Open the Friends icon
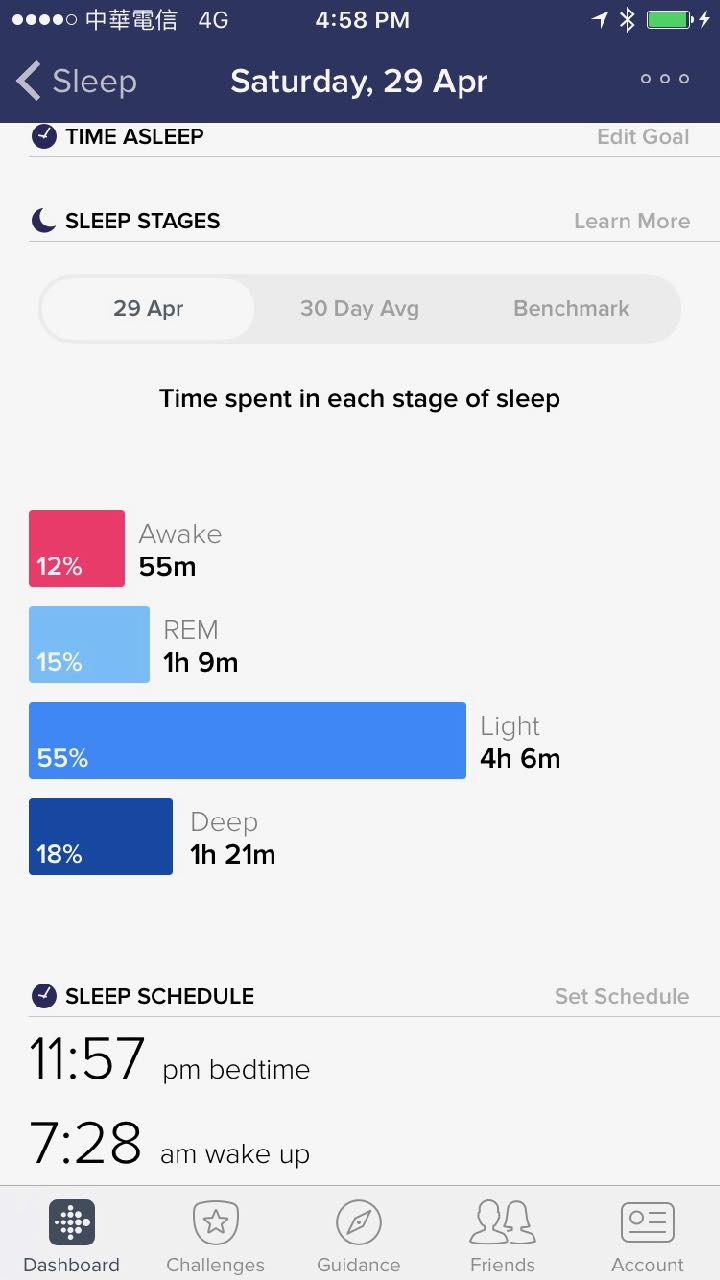The image size is (720, 1280). [502, 1222]
